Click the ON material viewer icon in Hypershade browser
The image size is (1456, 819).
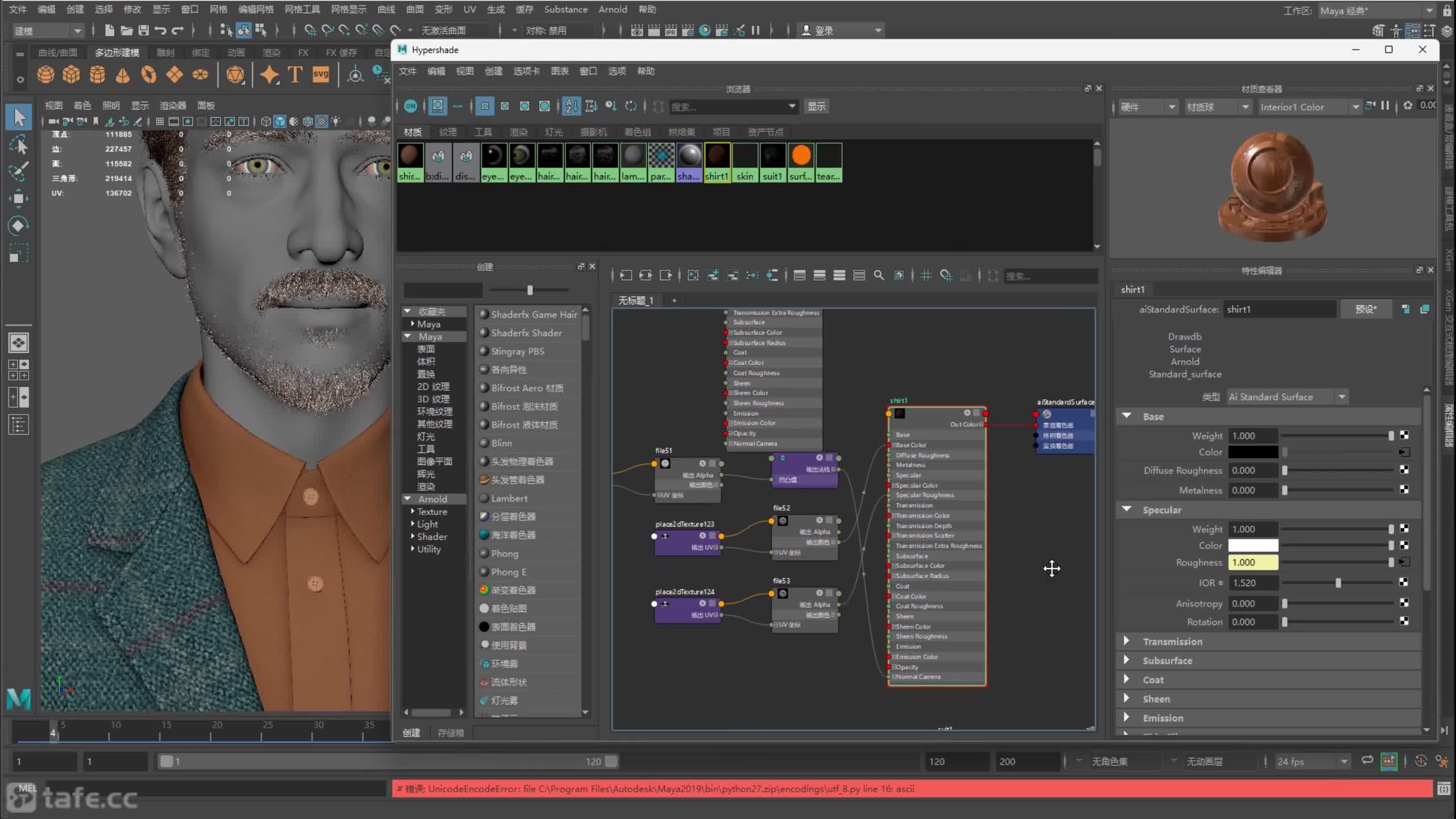[410, 106]
